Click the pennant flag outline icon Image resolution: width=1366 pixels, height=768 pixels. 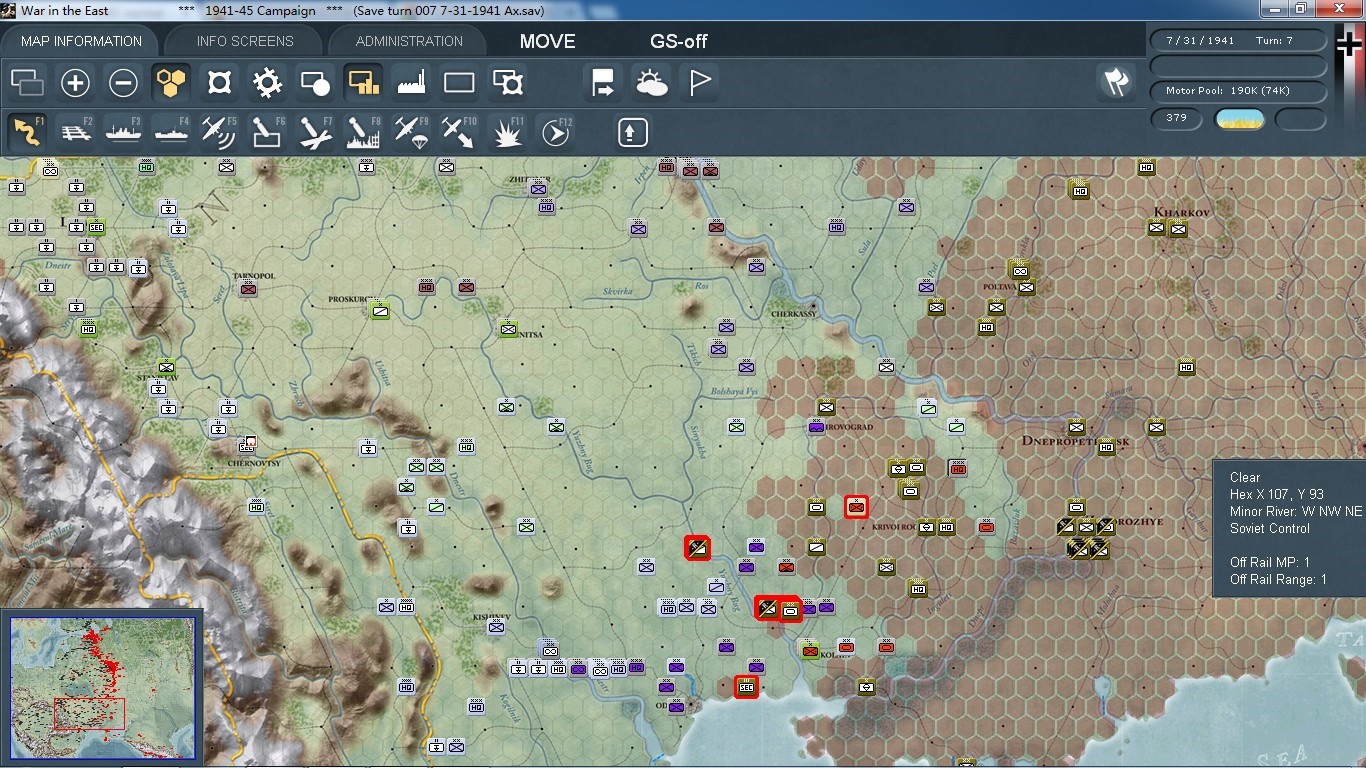699,82
